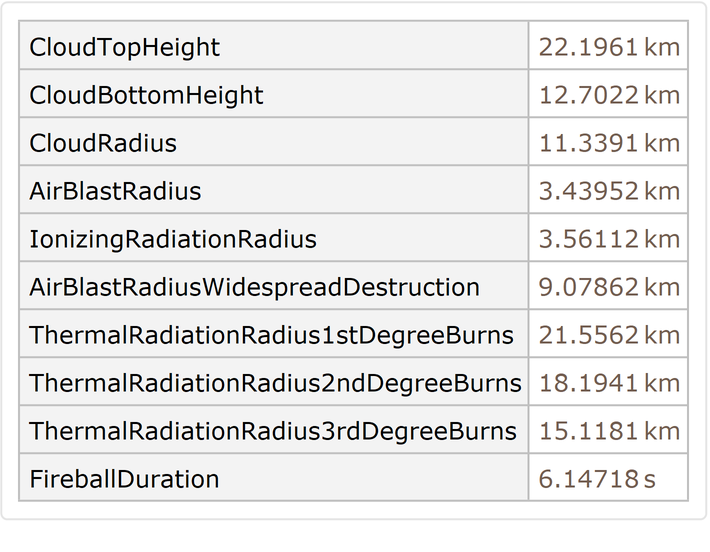Viewport: 710px width, 552px height.
Task: Click the CloudBottomHeight row label
Action: pos(147,95)
